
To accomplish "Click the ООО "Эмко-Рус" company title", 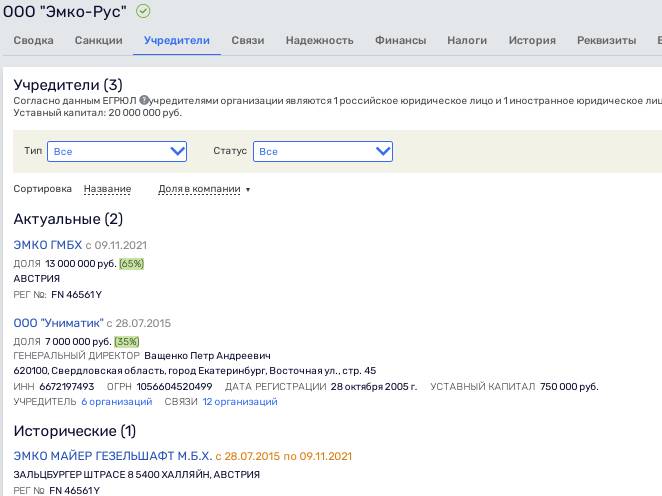I will click(x=65, y=11).
